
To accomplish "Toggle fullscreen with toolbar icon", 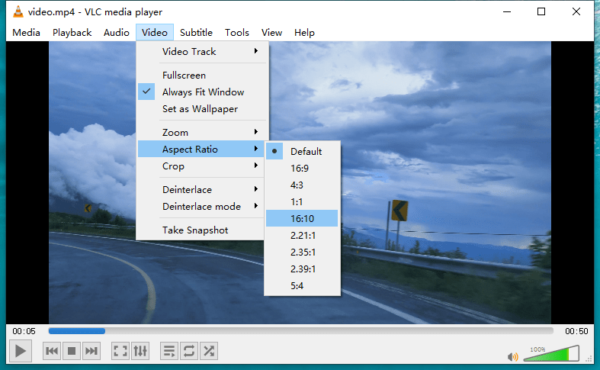I will tap(120, 351).
